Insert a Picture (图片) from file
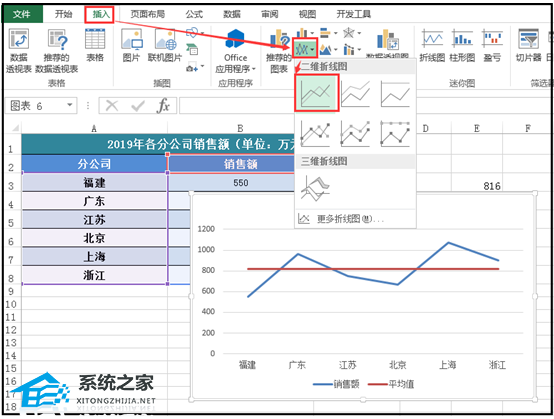 click(x=131, y=45)
